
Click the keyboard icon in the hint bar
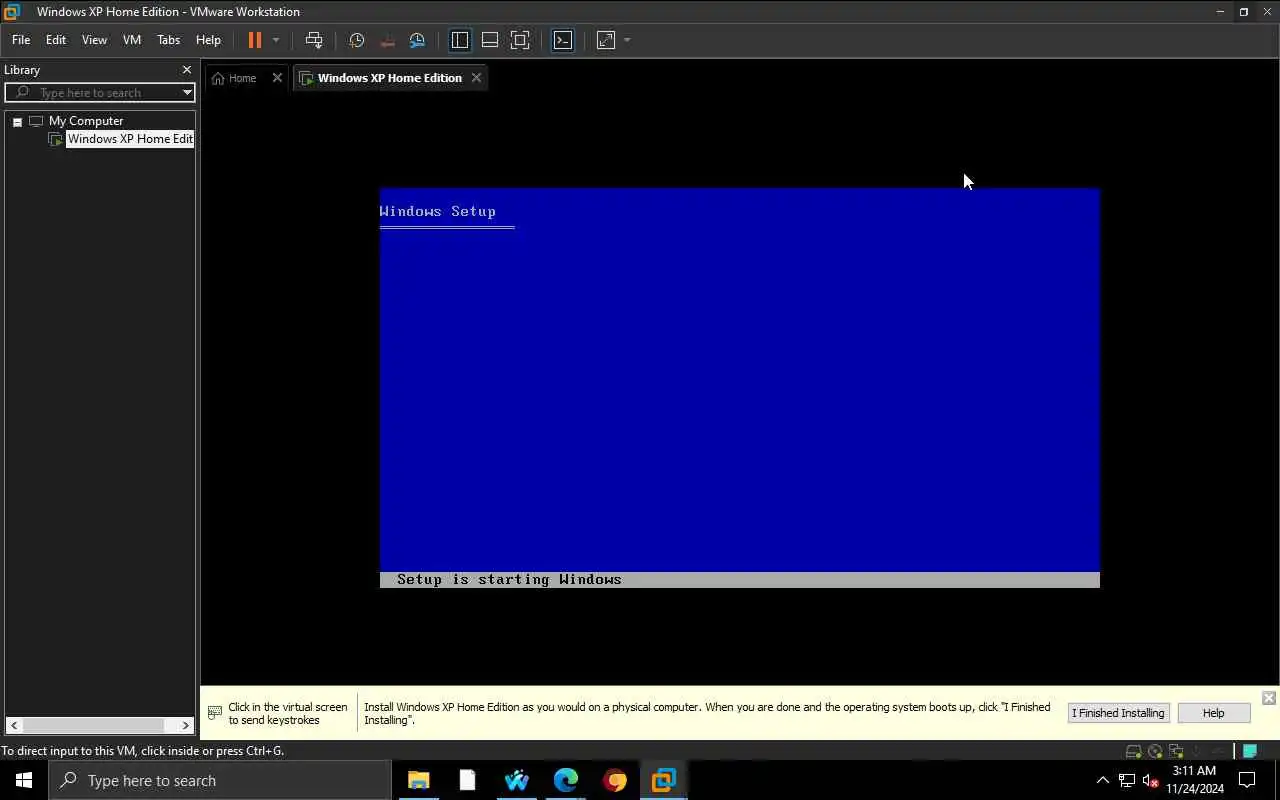(x=214, y=713)
